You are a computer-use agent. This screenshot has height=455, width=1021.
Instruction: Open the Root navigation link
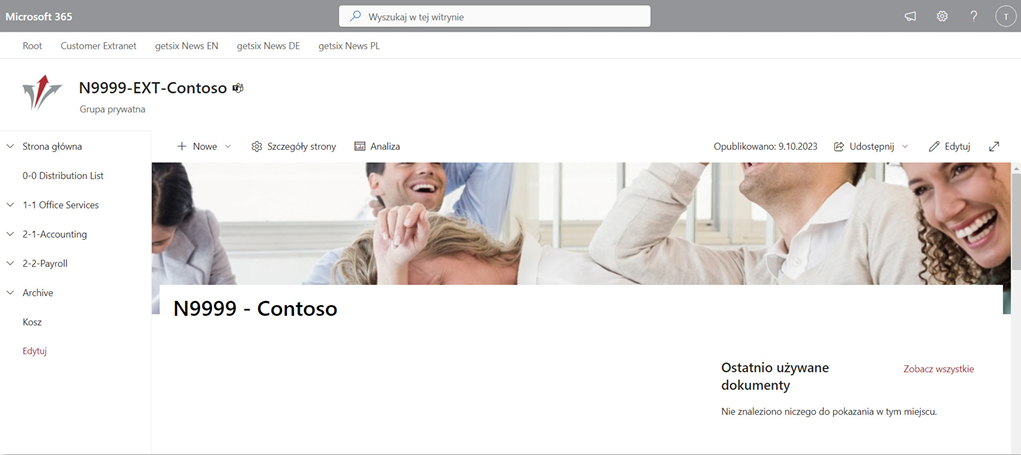pos(32,46)
